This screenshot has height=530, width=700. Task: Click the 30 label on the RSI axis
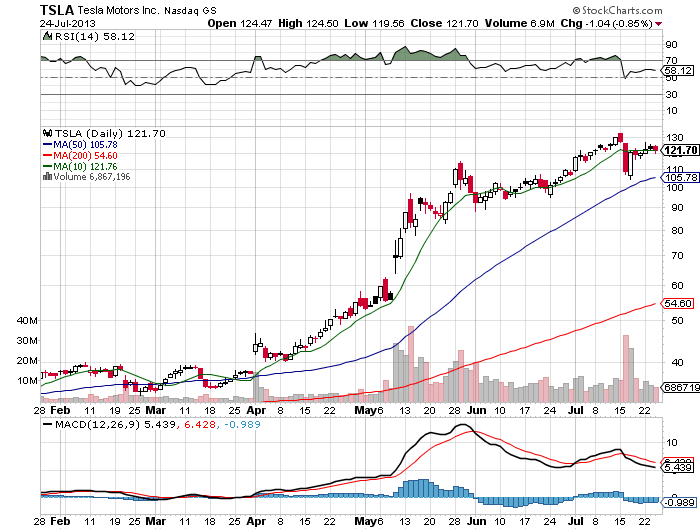[671, 95]
